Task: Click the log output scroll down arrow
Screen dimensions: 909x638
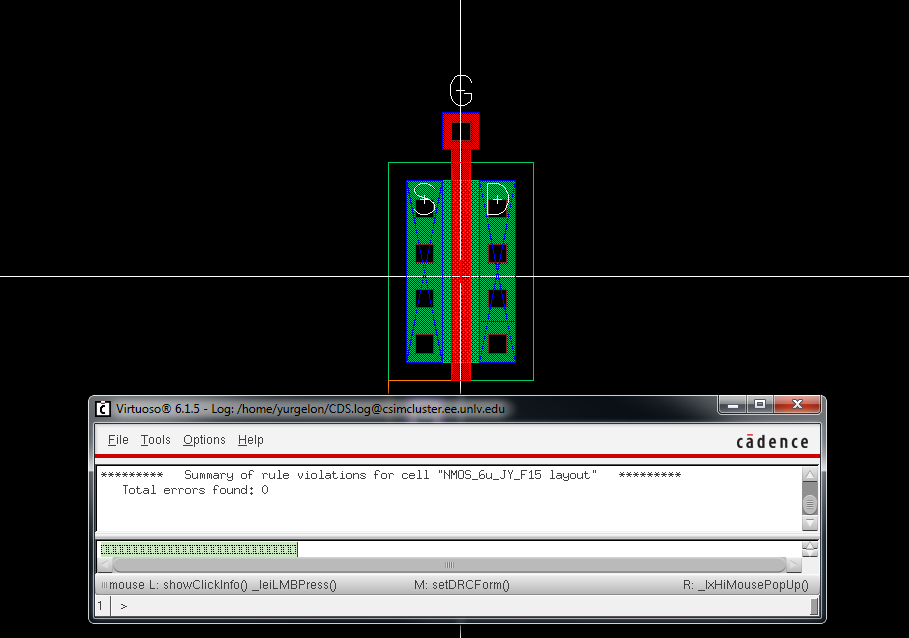Action: click(x=810, y=524)
